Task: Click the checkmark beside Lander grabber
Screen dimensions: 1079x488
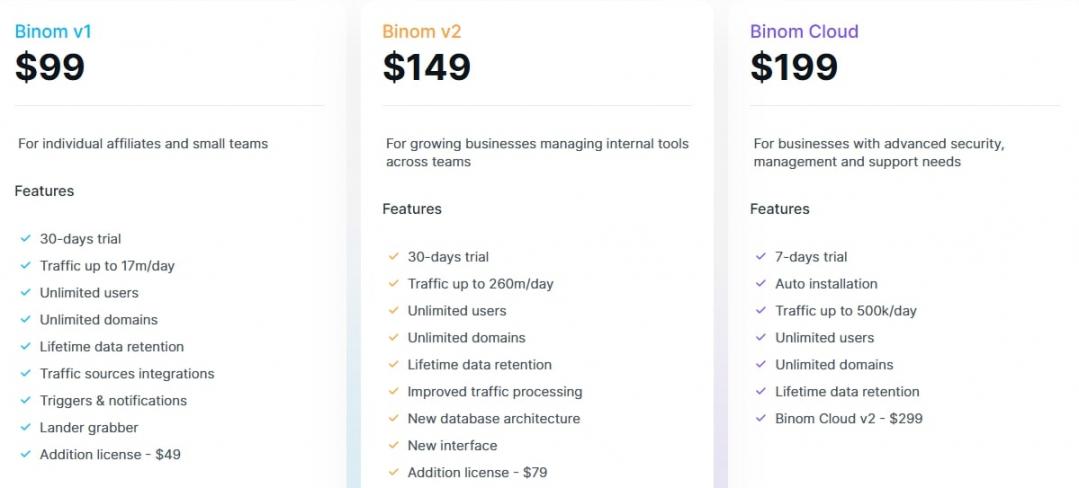Action: (25, 428)
